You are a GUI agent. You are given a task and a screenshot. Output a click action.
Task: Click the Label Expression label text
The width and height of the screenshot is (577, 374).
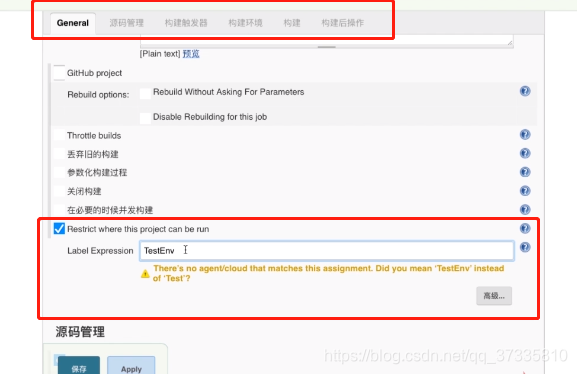(100, 251)
